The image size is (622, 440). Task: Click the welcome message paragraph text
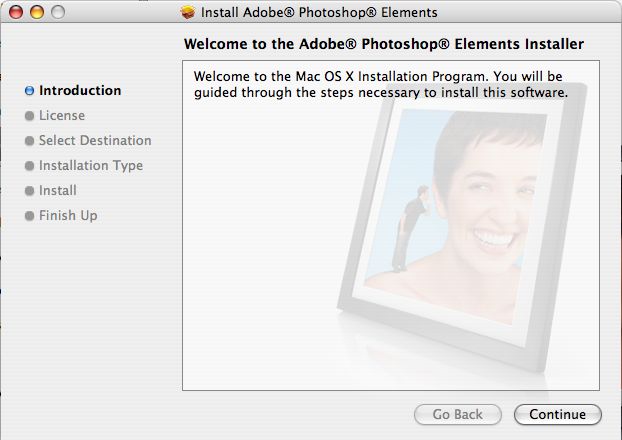click(381, 85)
